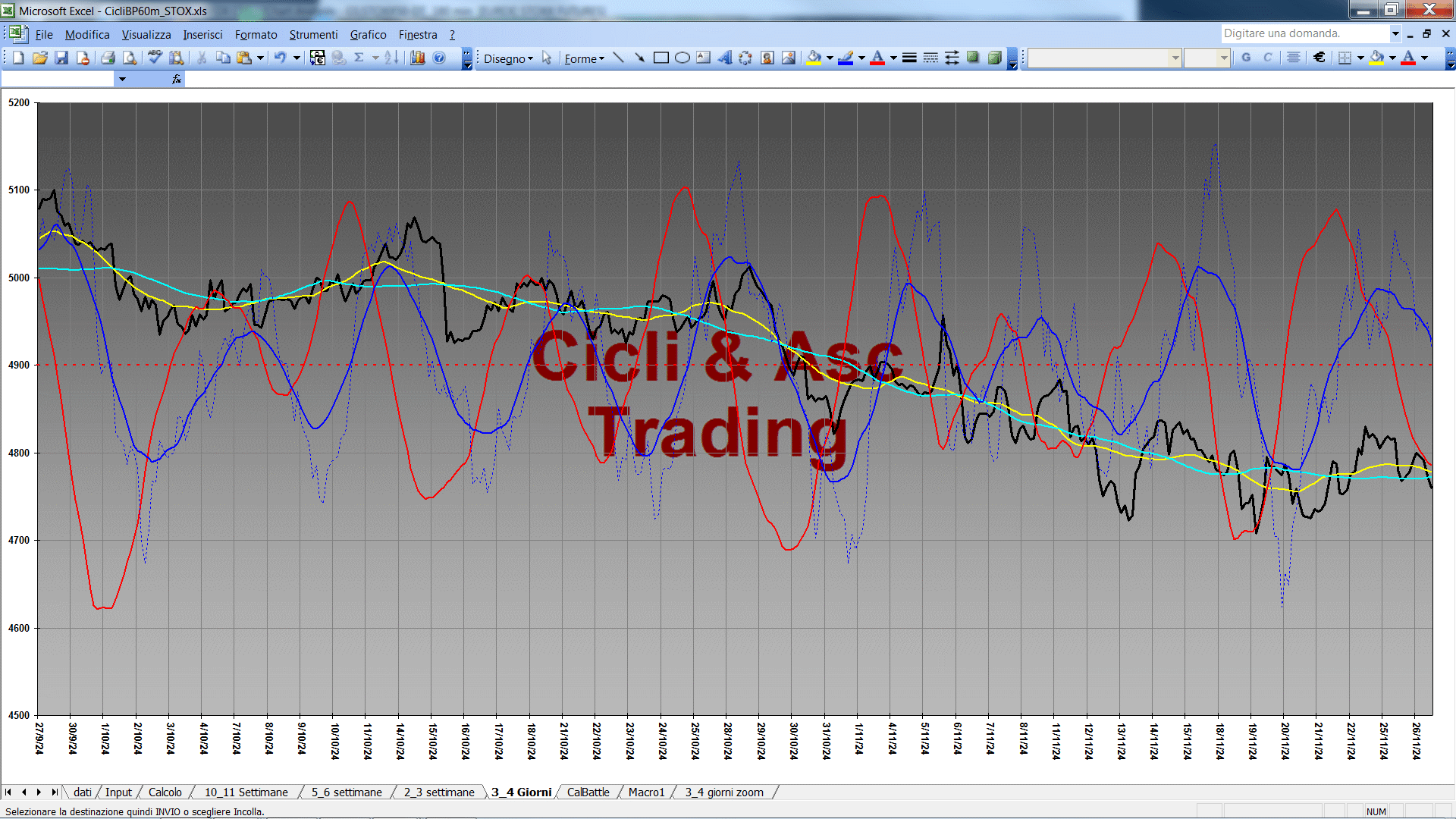
Task: Open Print Preview icon
Action: (130, 58)
